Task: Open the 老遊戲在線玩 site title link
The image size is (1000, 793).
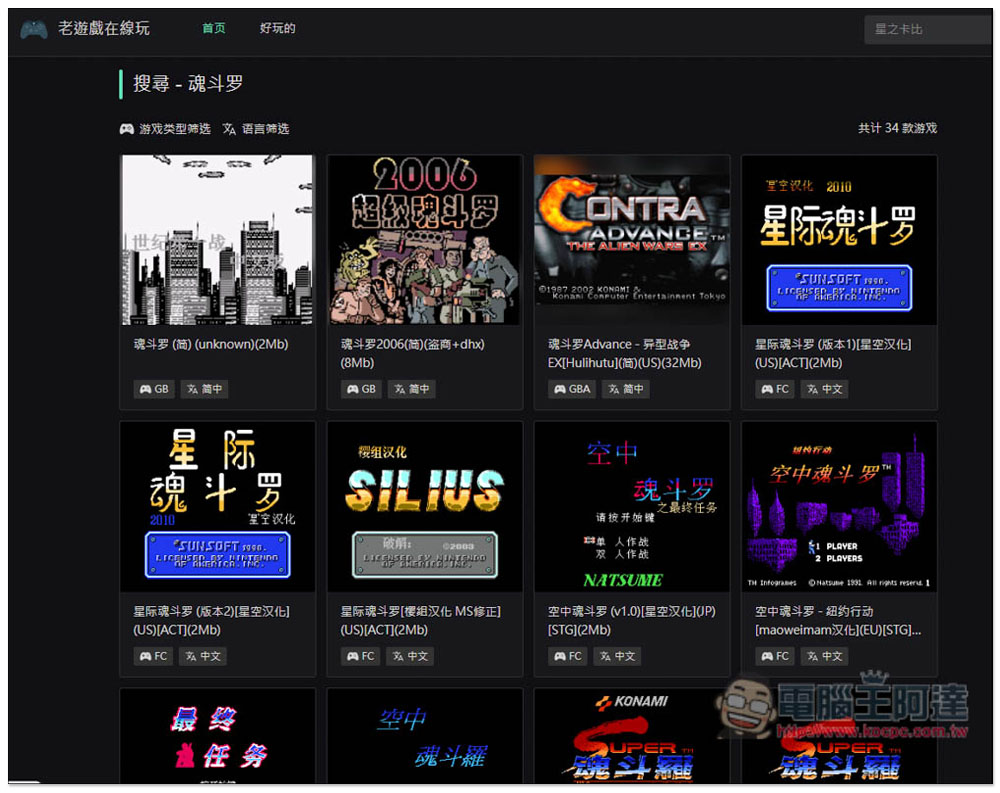Action: (x=104, y=28)
